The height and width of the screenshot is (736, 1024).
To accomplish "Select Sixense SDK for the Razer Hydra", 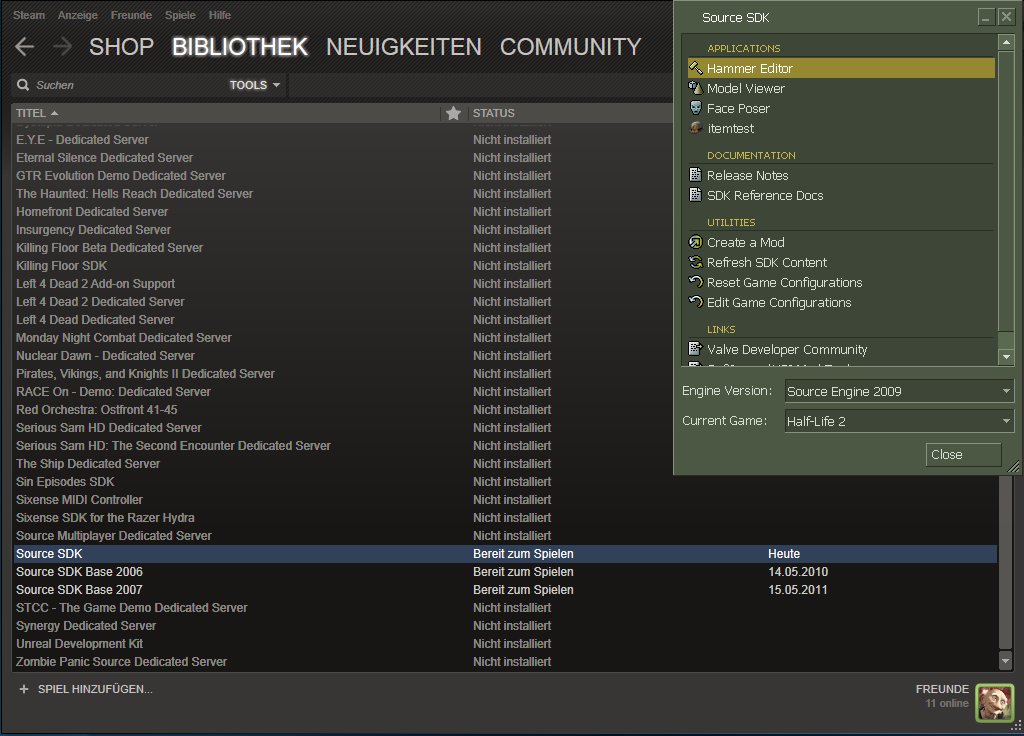I will point(105,517).
